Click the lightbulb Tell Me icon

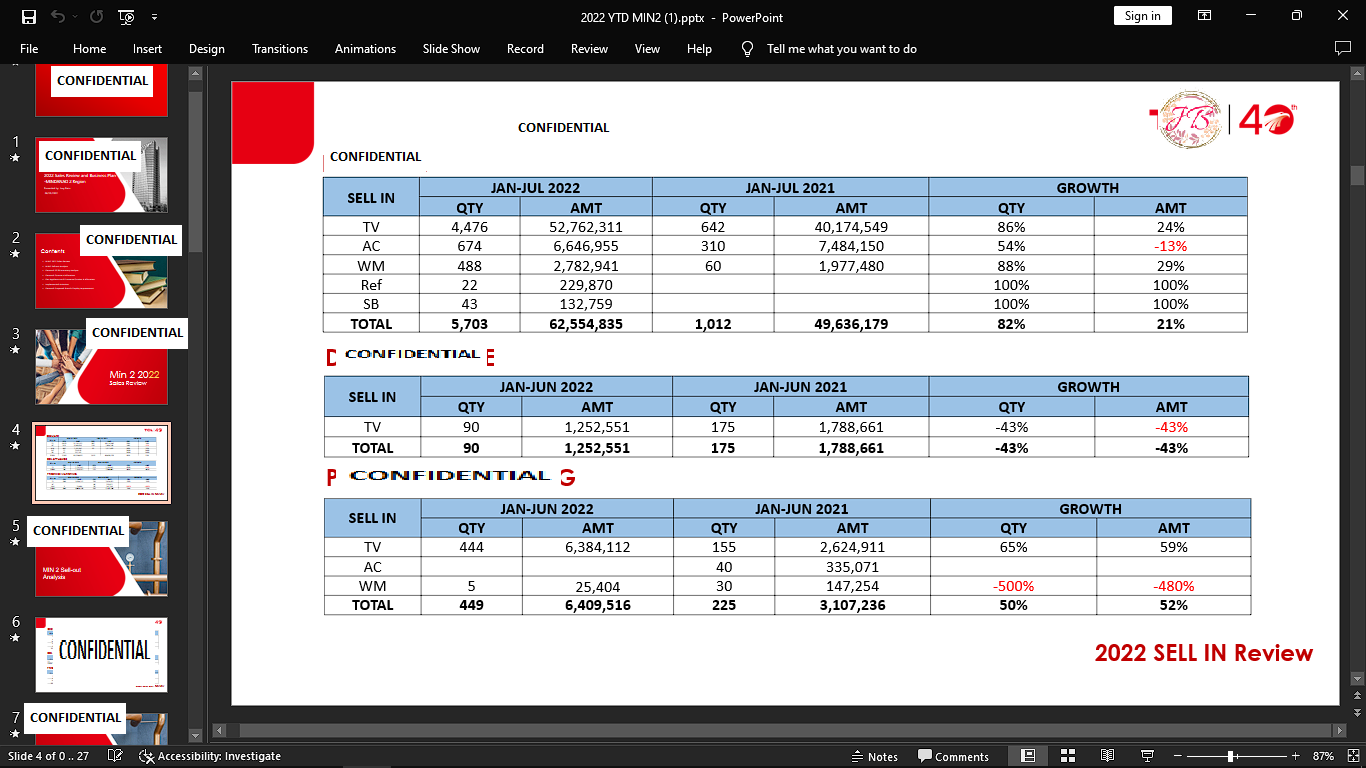[x=747, y=48]
